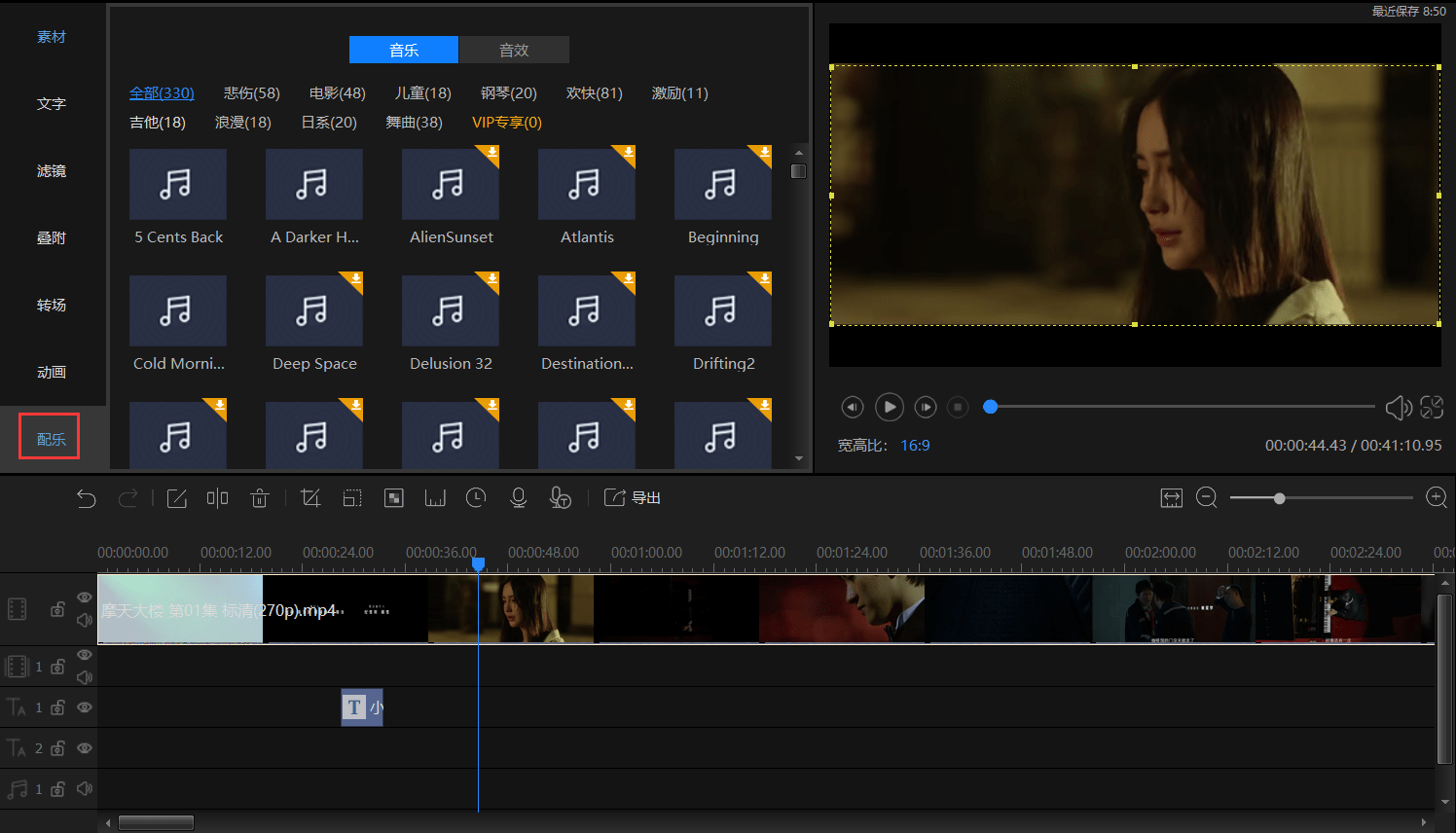Image resolution: width=1456 pixels, height=833 pixels.
Task: Click the undo arrow in the timeline toolbar
Action: tap(87, 498)
